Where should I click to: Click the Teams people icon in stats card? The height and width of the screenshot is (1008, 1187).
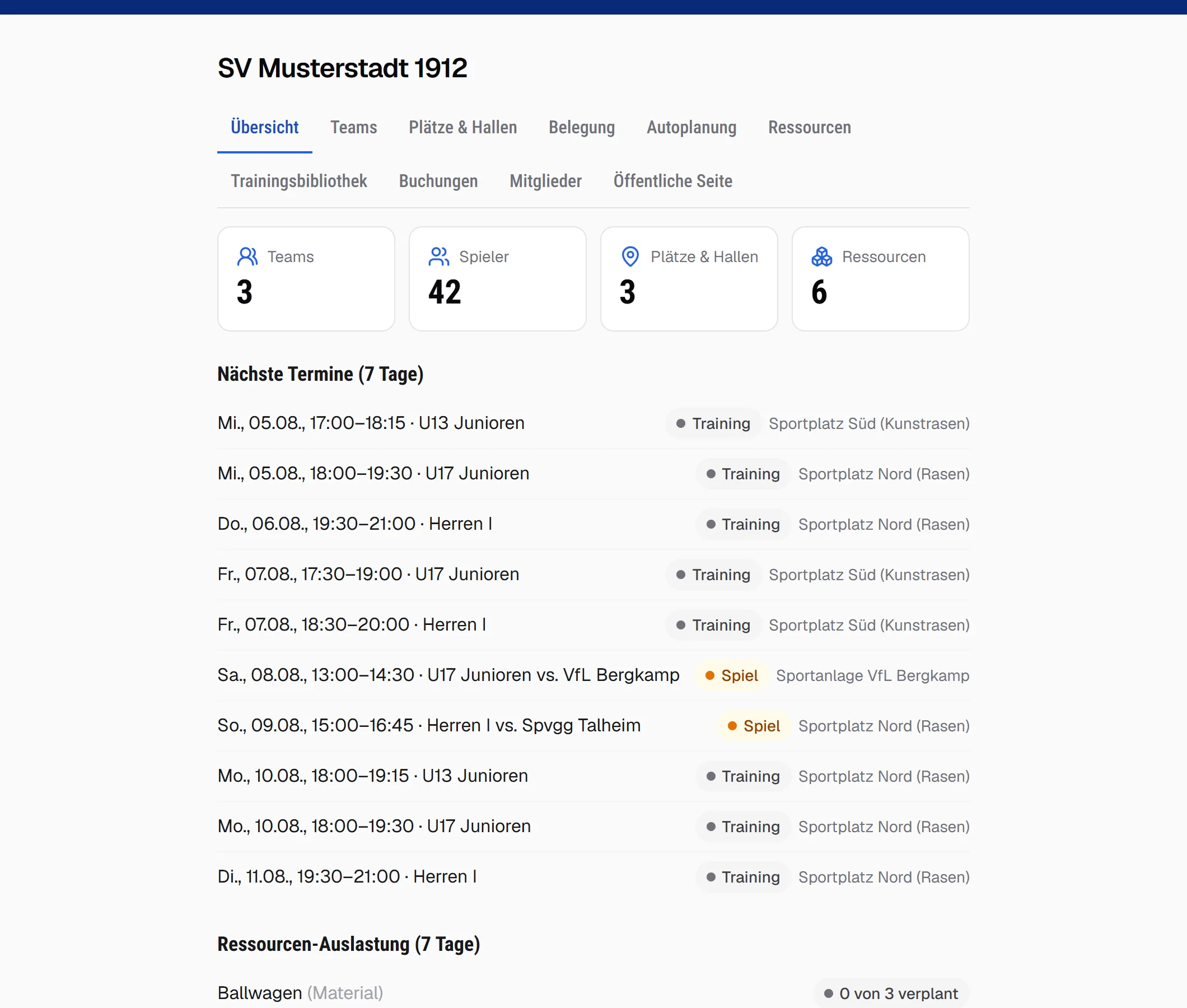pos(247,256)
